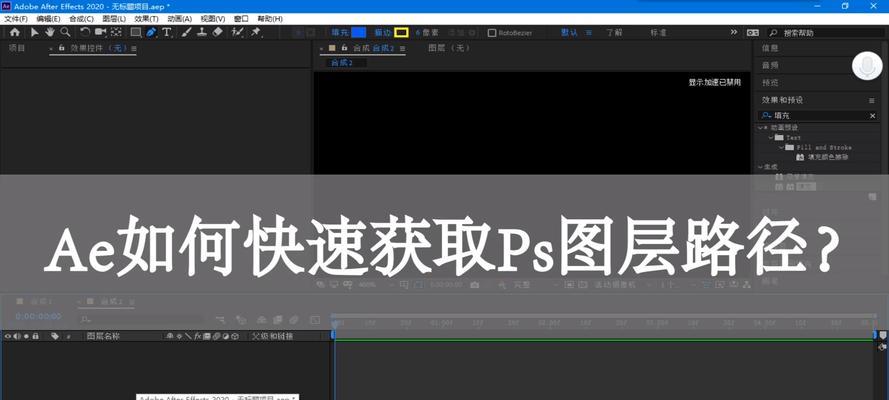889x400 pixels.
Task: Collapse the Fill and Stroke folder
Action: tap(781, 147)
